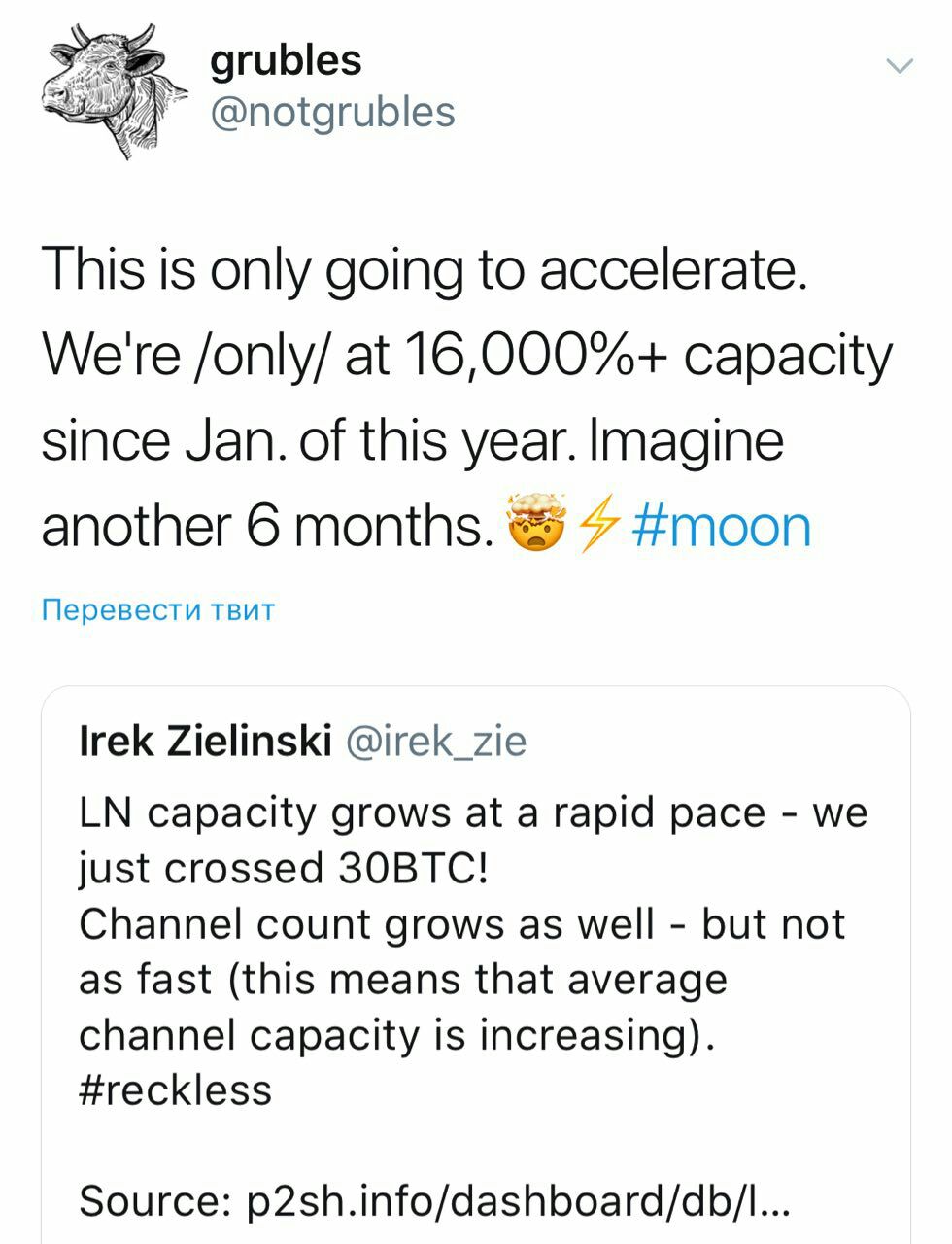The image size is (952, 1244).
Task: Open the tweet options chevron menu
Action: pyautogui.click(x=901, y=67)
